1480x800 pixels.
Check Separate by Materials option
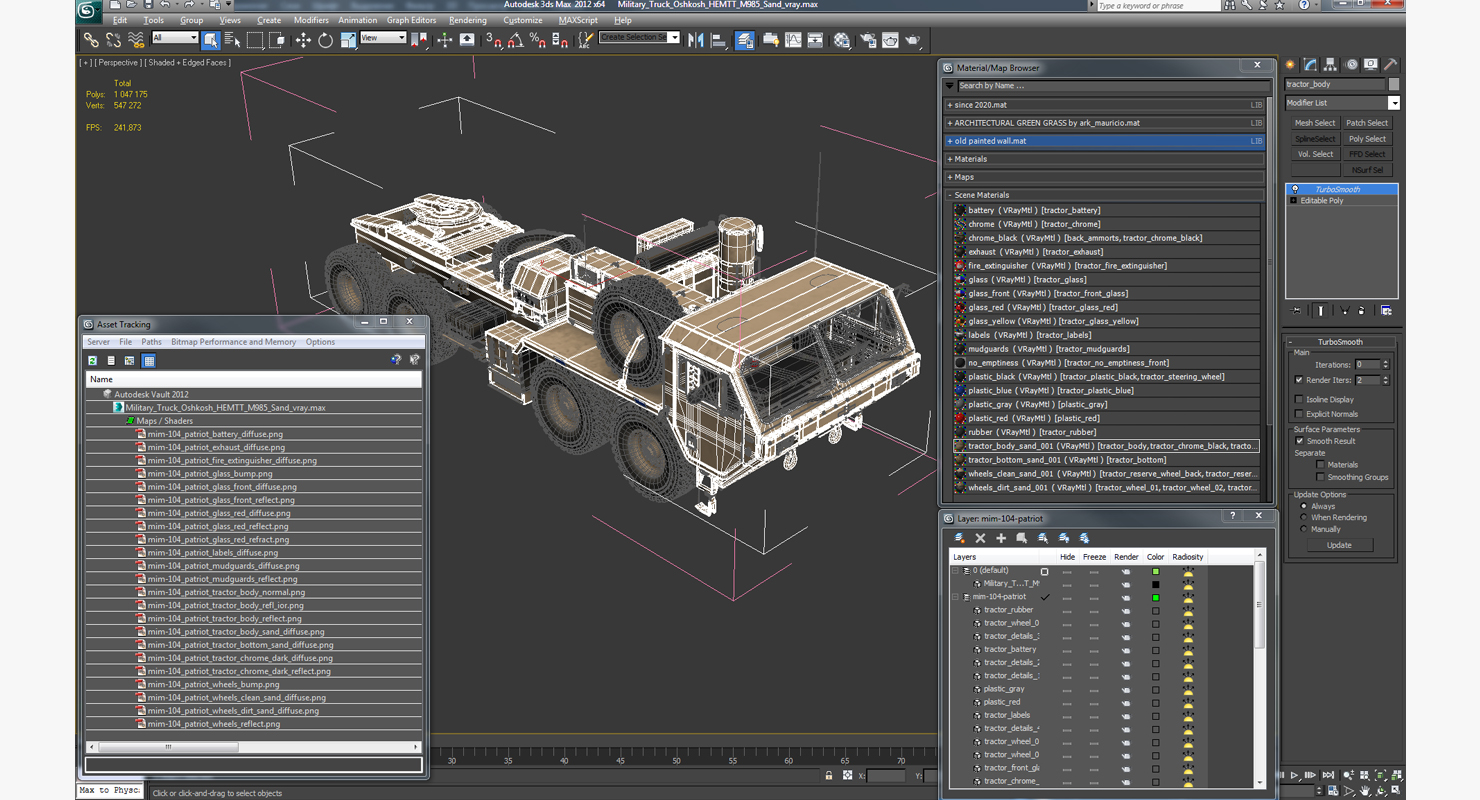click(1320, 464)
